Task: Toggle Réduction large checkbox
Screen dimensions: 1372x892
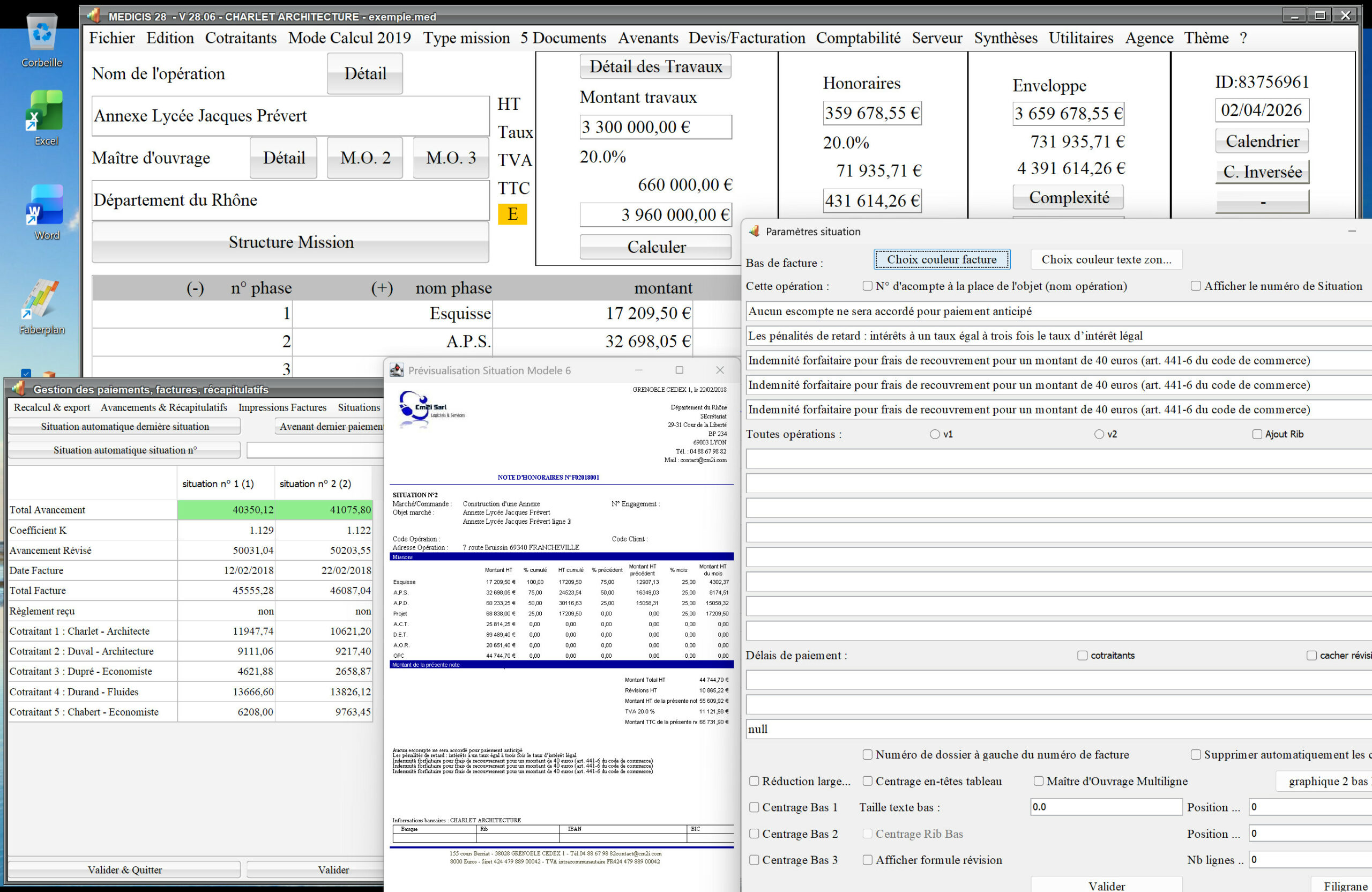Action: pos(754,781)
